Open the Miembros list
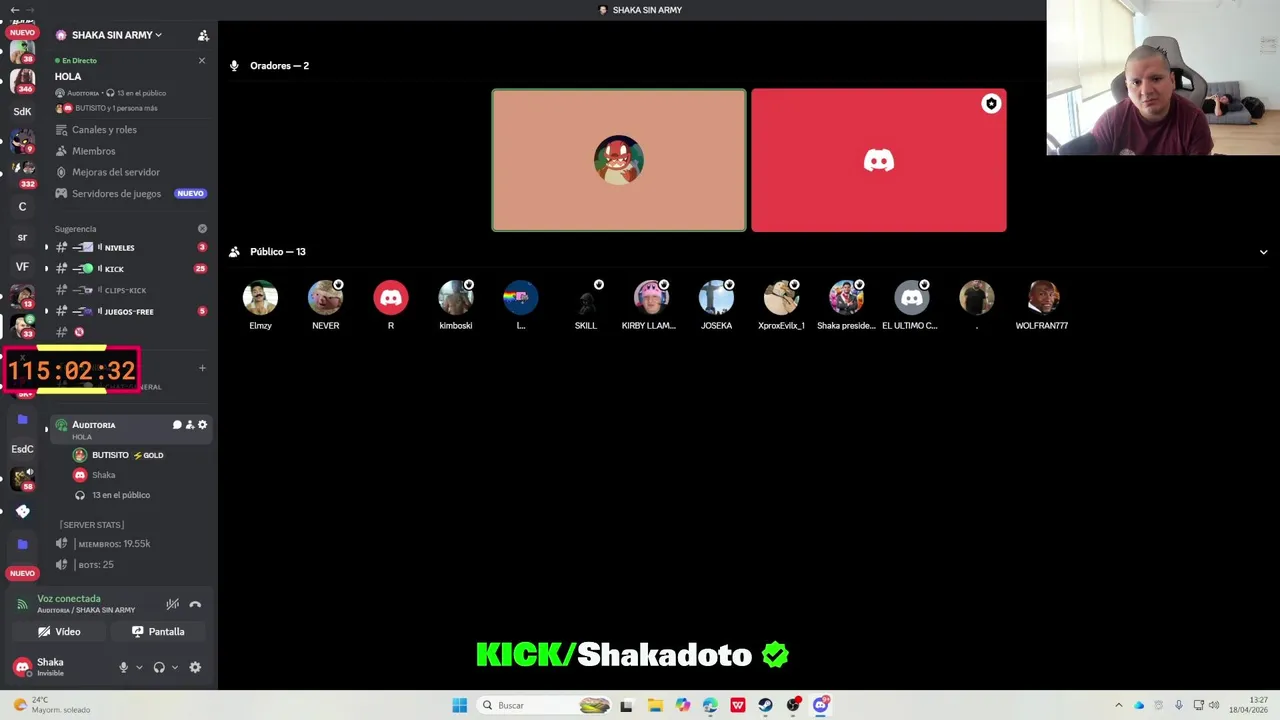The width and height of the screenshot is (1280, 720). coord(93,151)
